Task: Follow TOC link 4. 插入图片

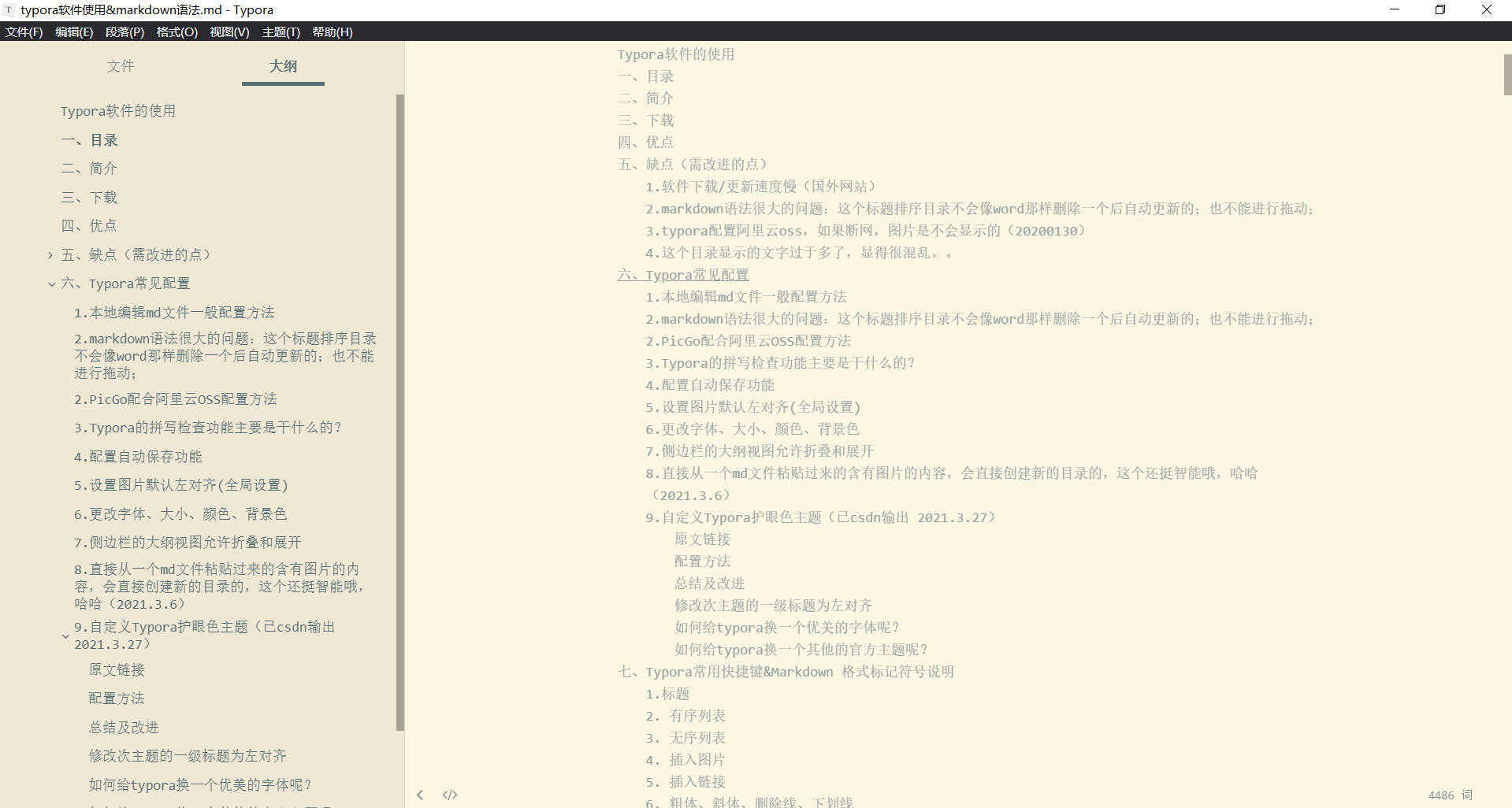Action: [685, 760]
